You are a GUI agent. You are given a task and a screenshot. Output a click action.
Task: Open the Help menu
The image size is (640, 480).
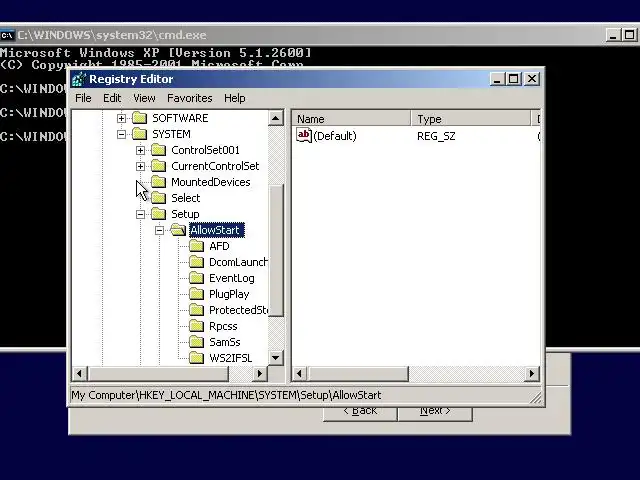[235, 98]
